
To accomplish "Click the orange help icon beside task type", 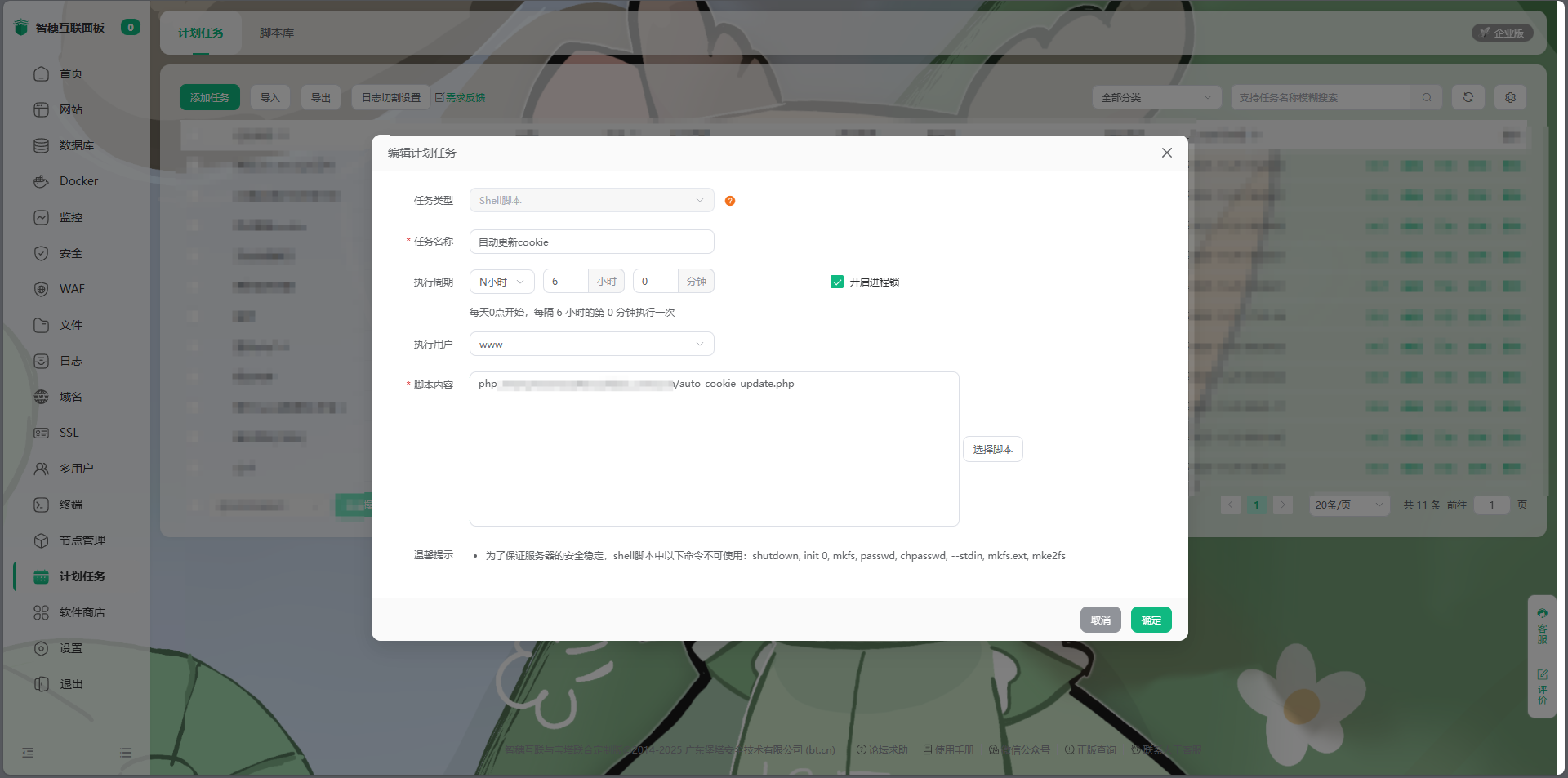I will (x=730, y=201).
